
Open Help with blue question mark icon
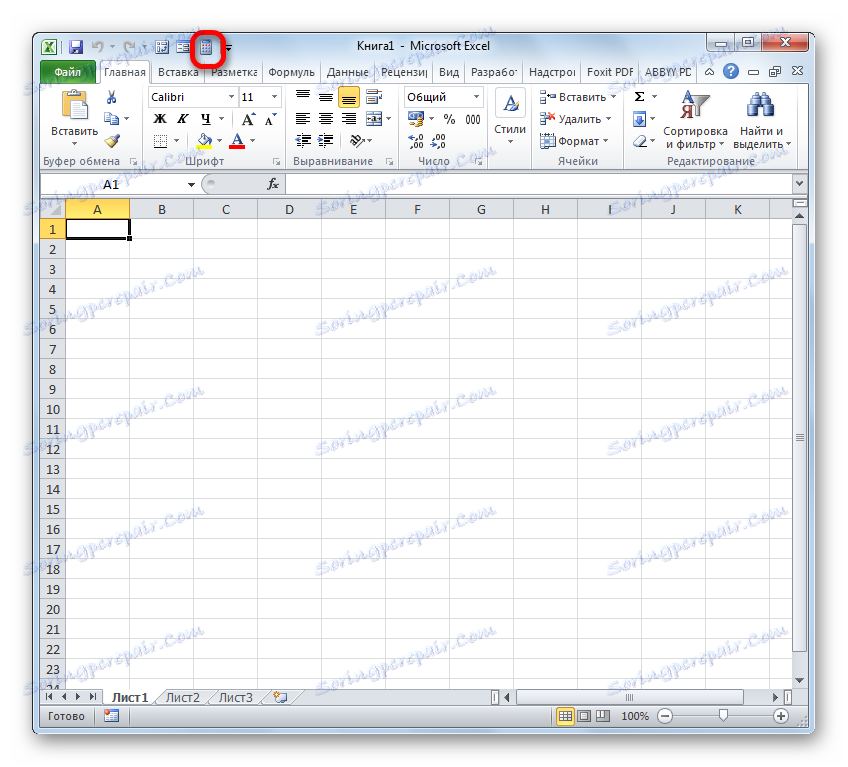coord(731,71)
